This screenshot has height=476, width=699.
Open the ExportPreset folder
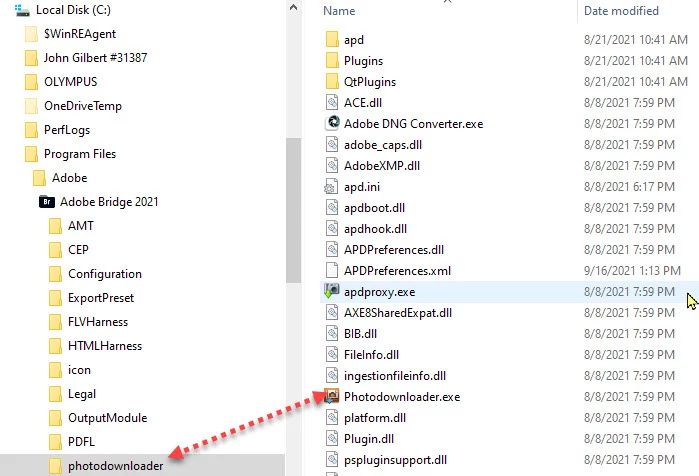click(91, 298)
